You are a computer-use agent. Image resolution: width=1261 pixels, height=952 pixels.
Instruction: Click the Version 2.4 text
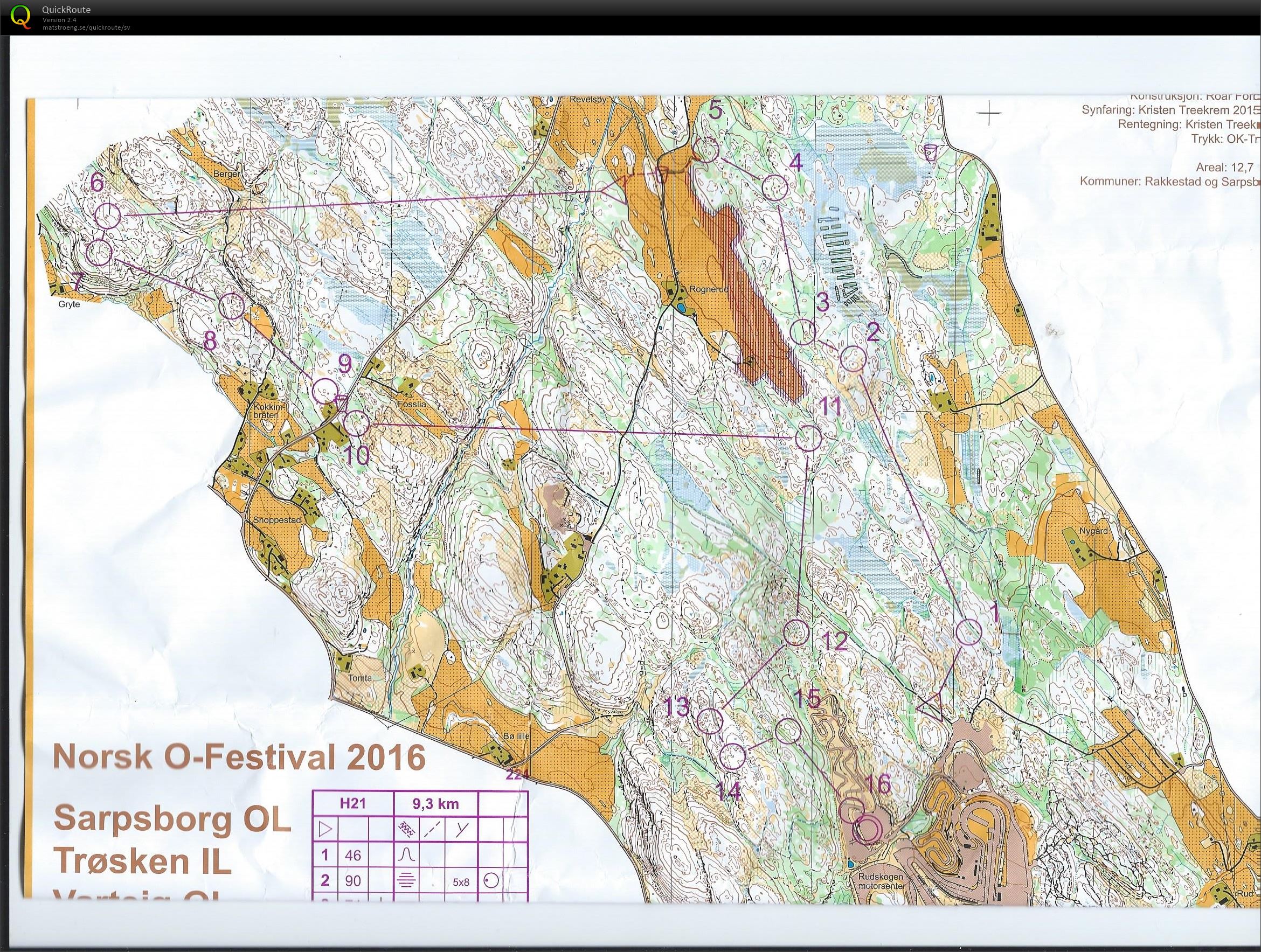coord(59,20)
